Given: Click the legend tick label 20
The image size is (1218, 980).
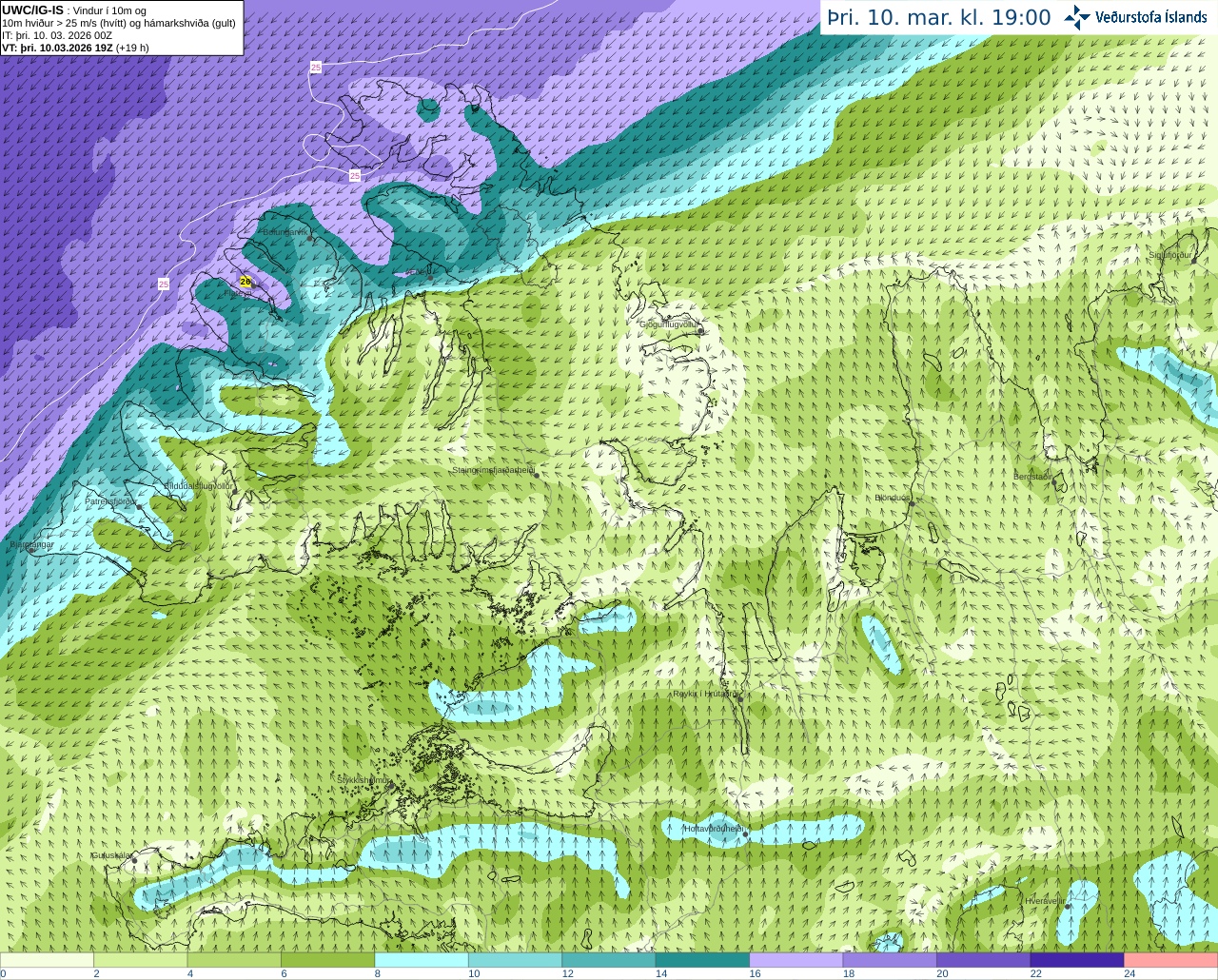Looking at the screenshot, I should click(942, 973).
